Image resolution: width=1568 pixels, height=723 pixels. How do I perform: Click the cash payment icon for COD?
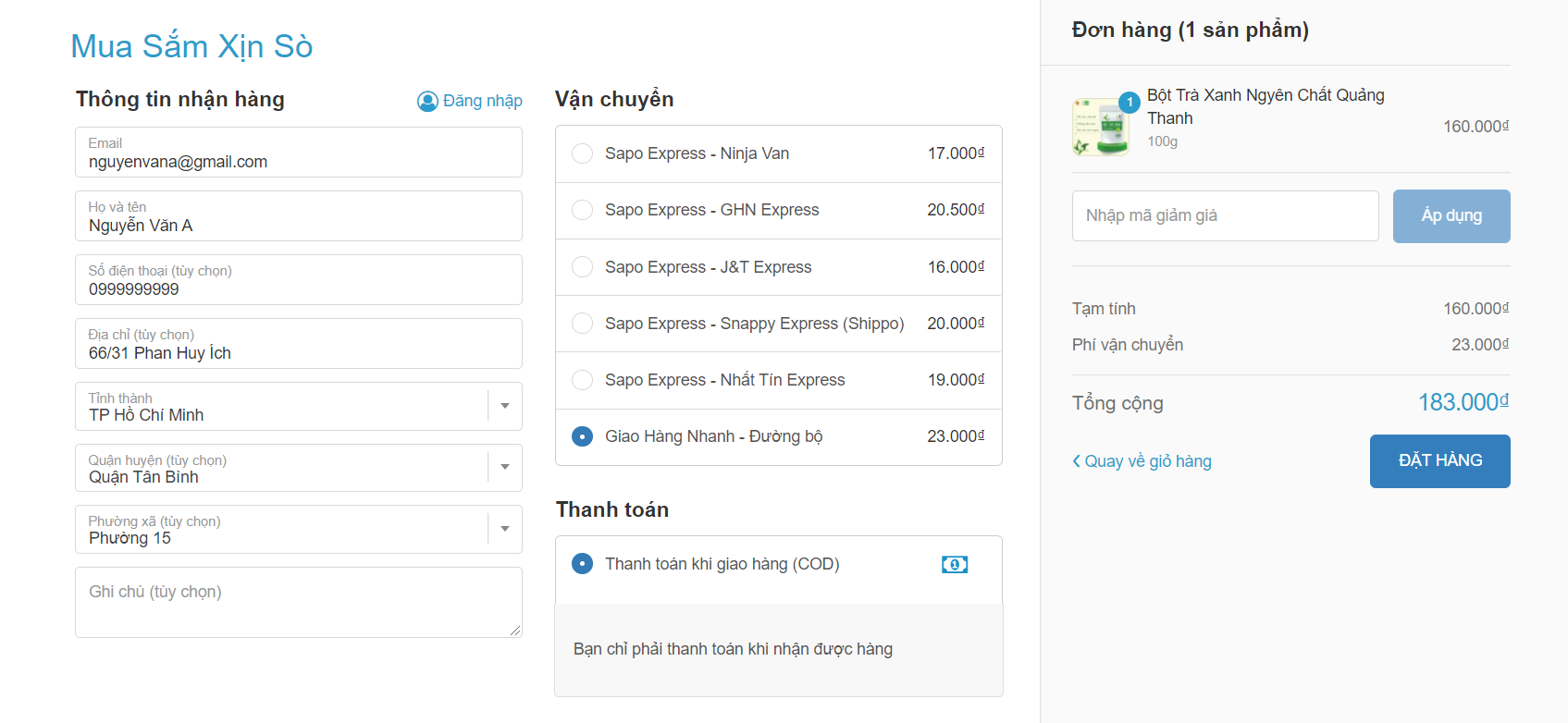click(x=955, y=564)
